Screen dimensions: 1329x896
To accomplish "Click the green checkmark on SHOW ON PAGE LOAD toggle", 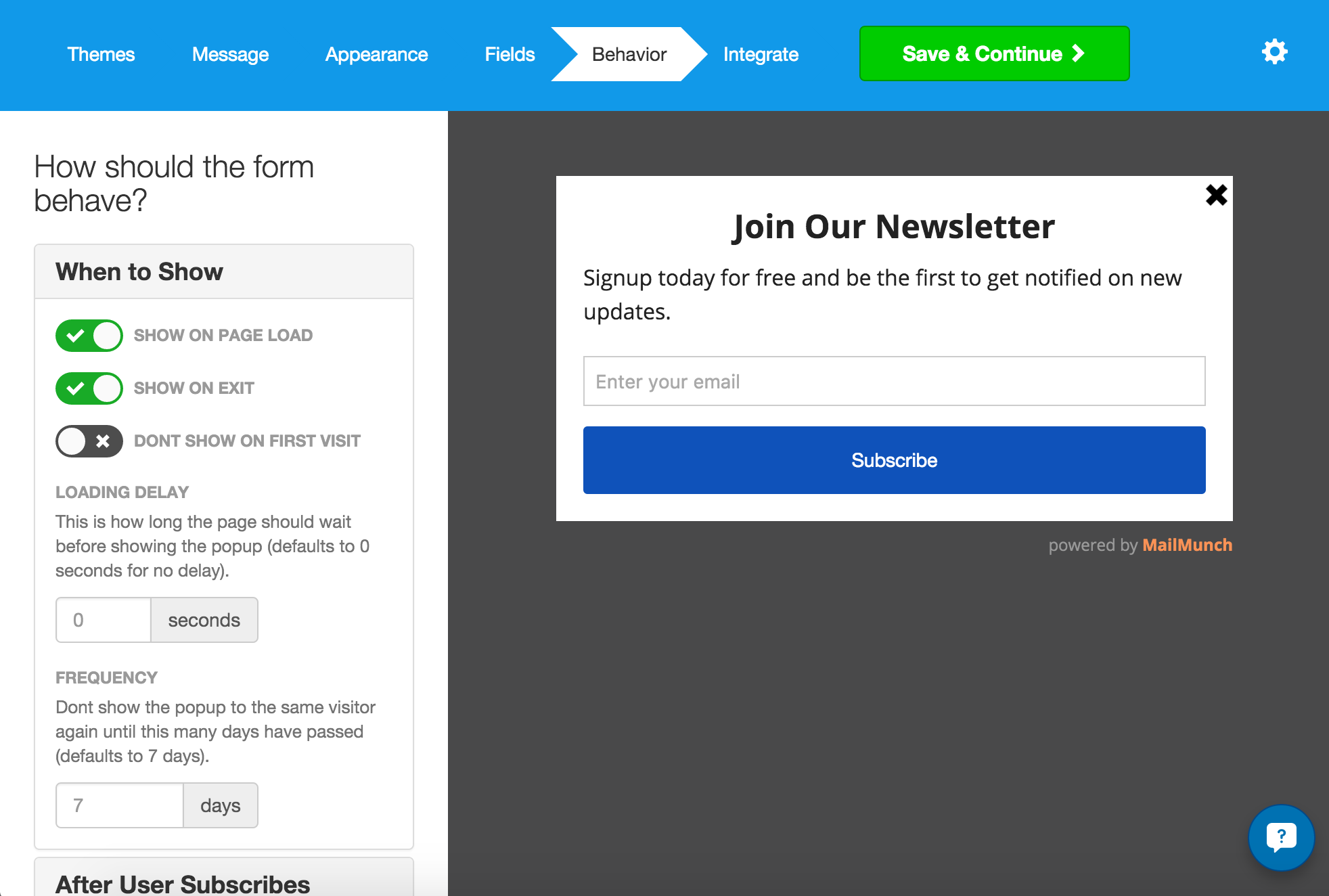I will tap(75, 335).
